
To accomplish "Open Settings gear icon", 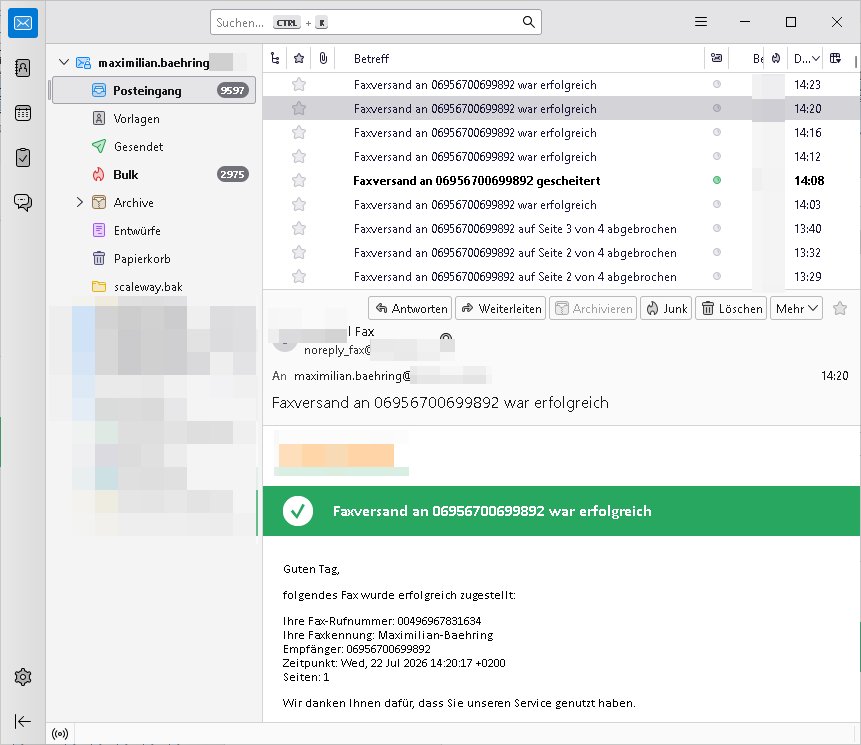I will tap(23, 677).
